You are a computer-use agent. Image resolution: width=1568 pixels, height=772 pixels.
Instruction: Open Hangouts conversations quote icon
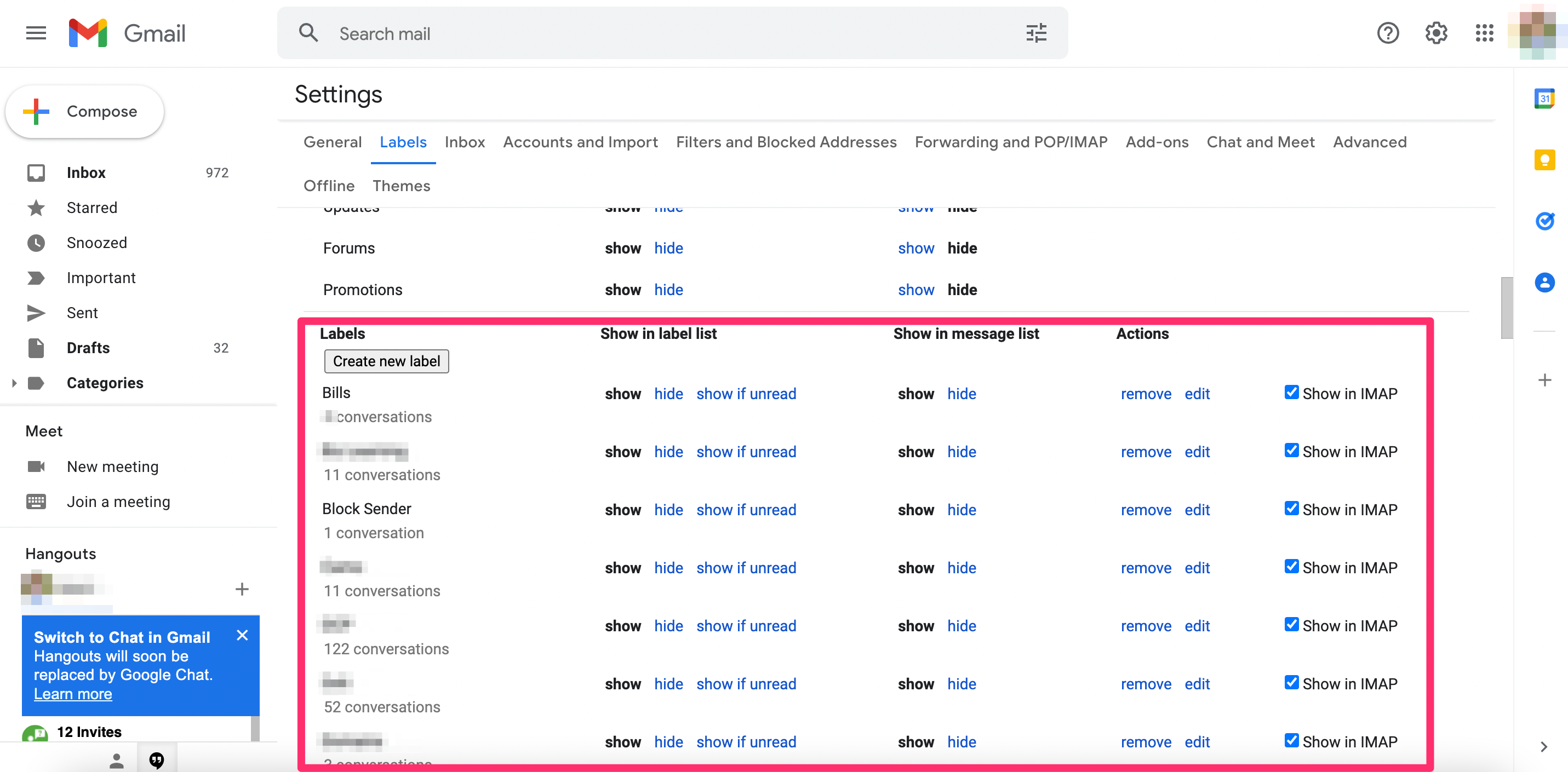coord(157,760)
